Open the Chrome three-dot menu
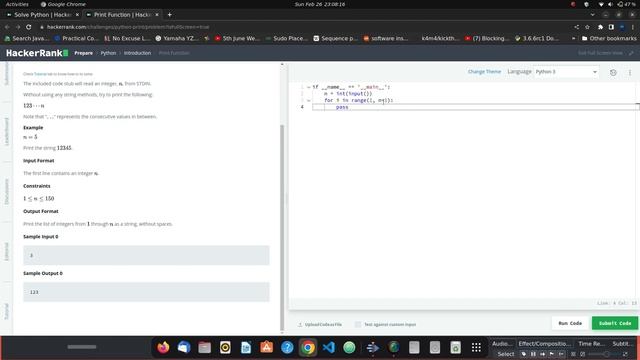Viewport: 640px width, 360px height. (x=633, y=27)
